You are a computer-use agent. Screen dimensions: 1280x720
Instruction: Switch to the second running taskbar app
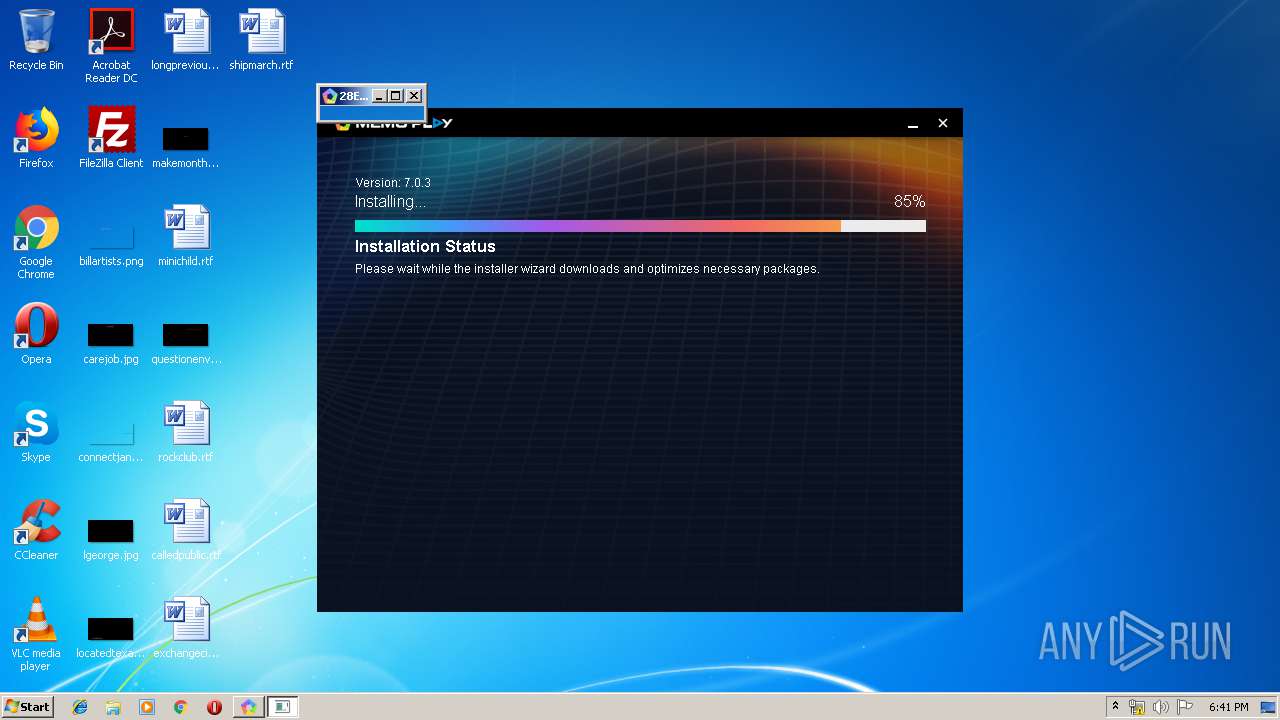coord(282,707)
